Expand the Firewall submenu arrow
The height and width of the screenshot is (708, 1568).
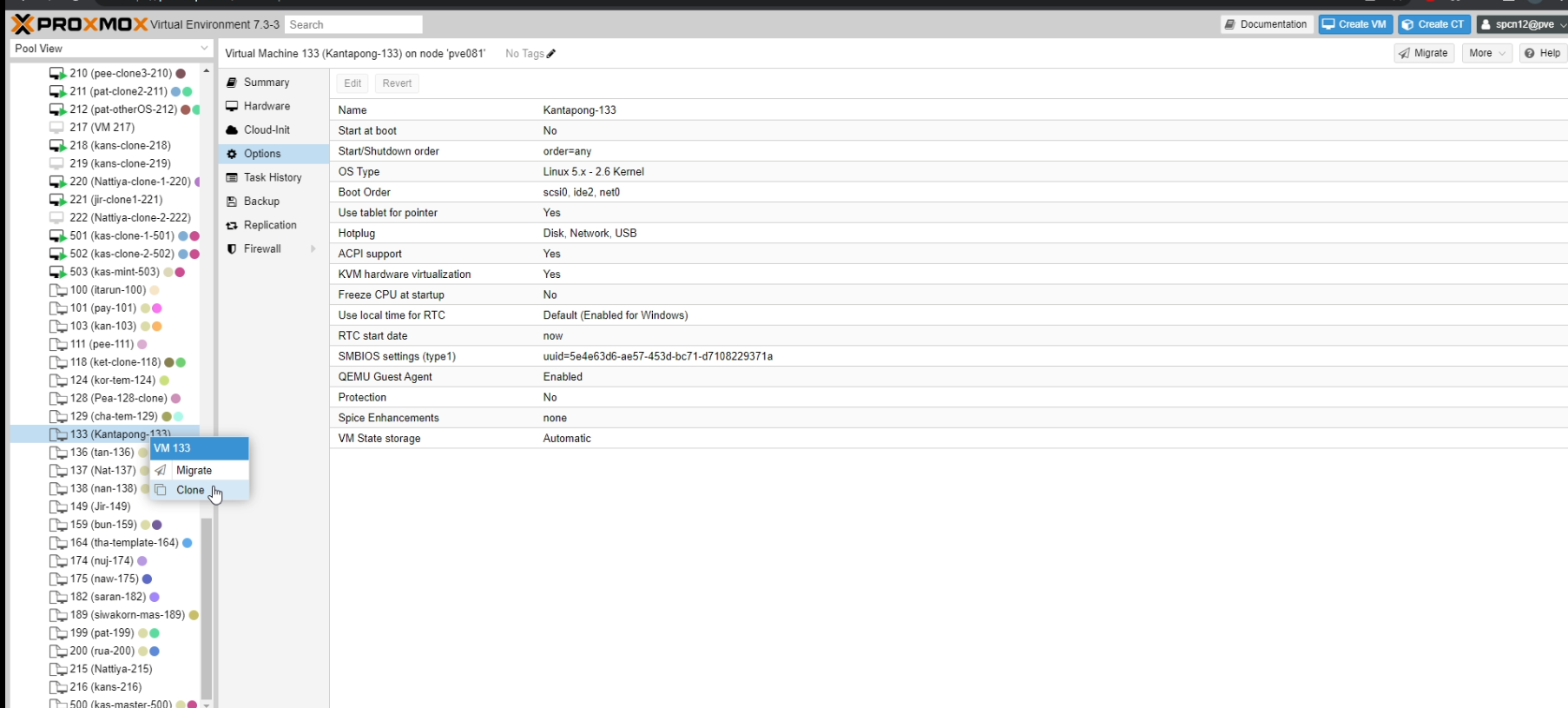[313, 249]
